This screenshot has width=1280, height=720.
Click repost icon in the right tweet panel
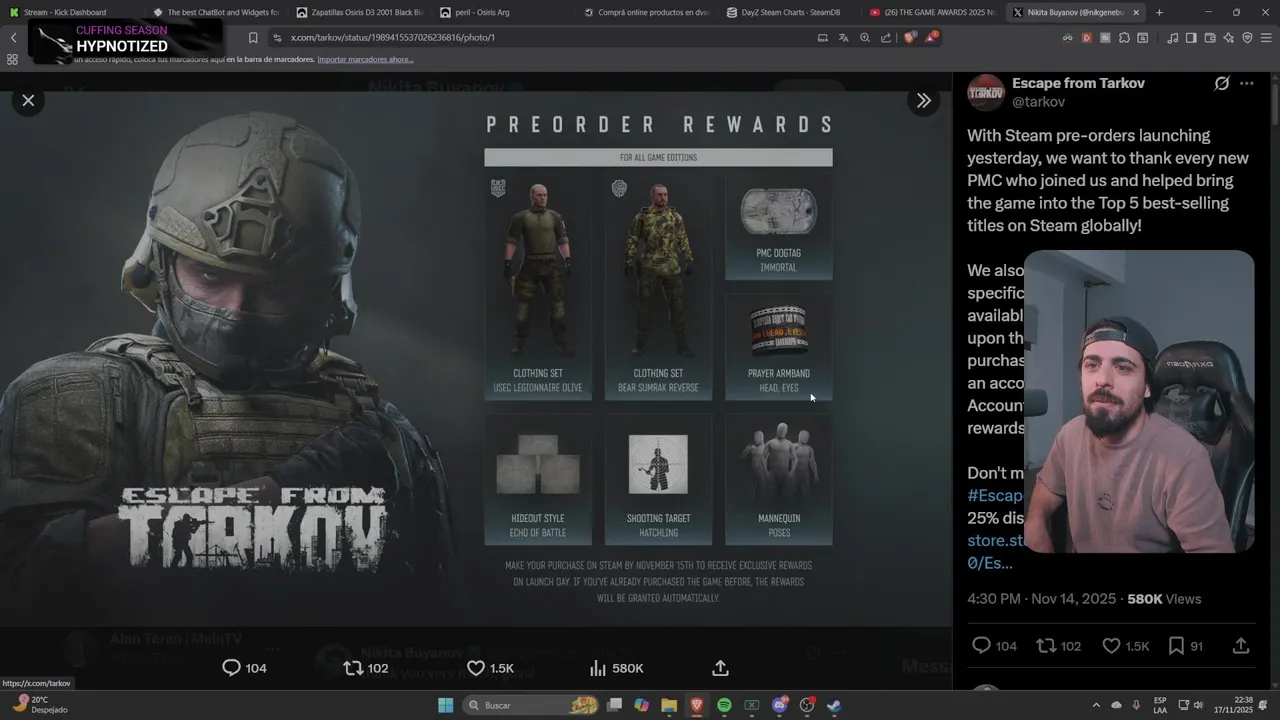1046,646
